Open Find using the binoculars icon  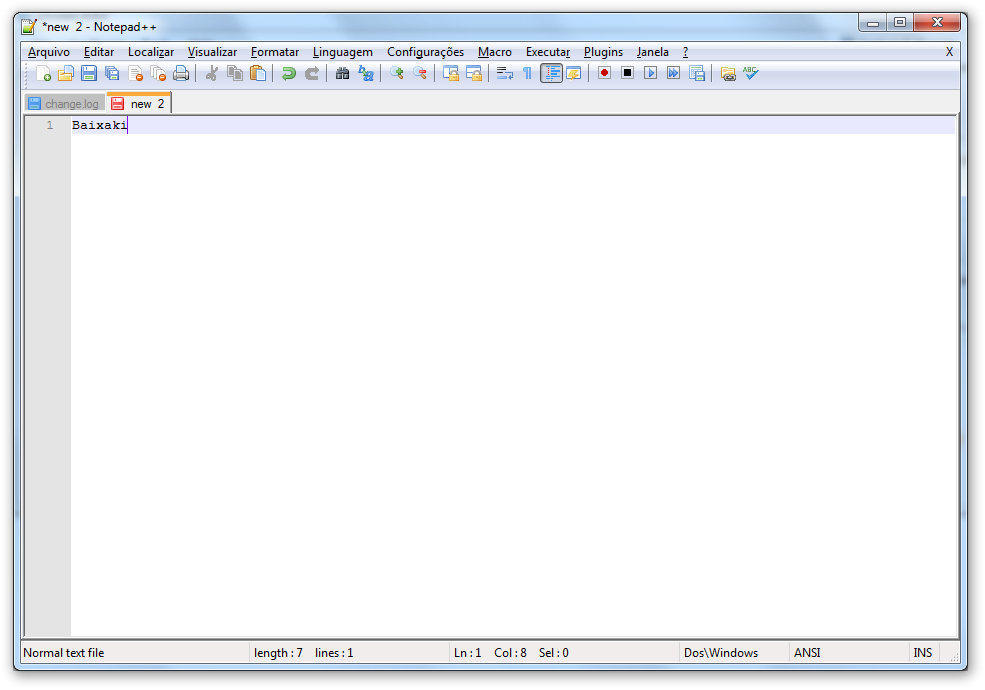tap(342, 74)
